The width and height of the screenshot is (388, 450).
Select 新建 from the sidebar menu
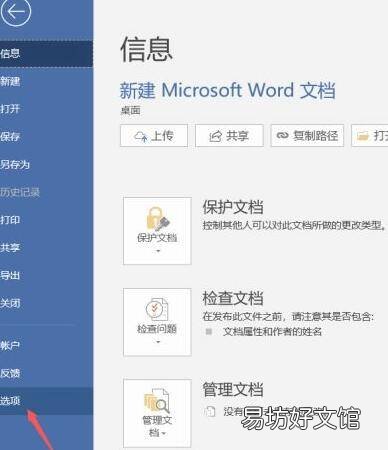click(x=46, y=81)
